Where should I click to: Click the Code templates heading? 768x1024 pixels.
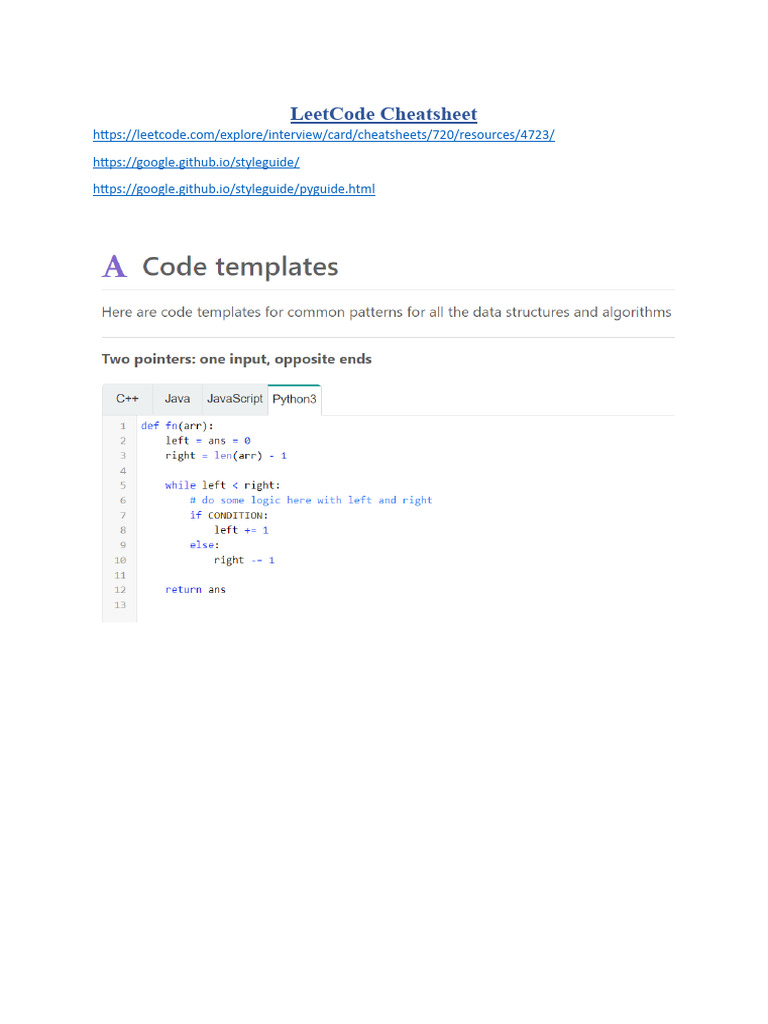tap(240, 267)
